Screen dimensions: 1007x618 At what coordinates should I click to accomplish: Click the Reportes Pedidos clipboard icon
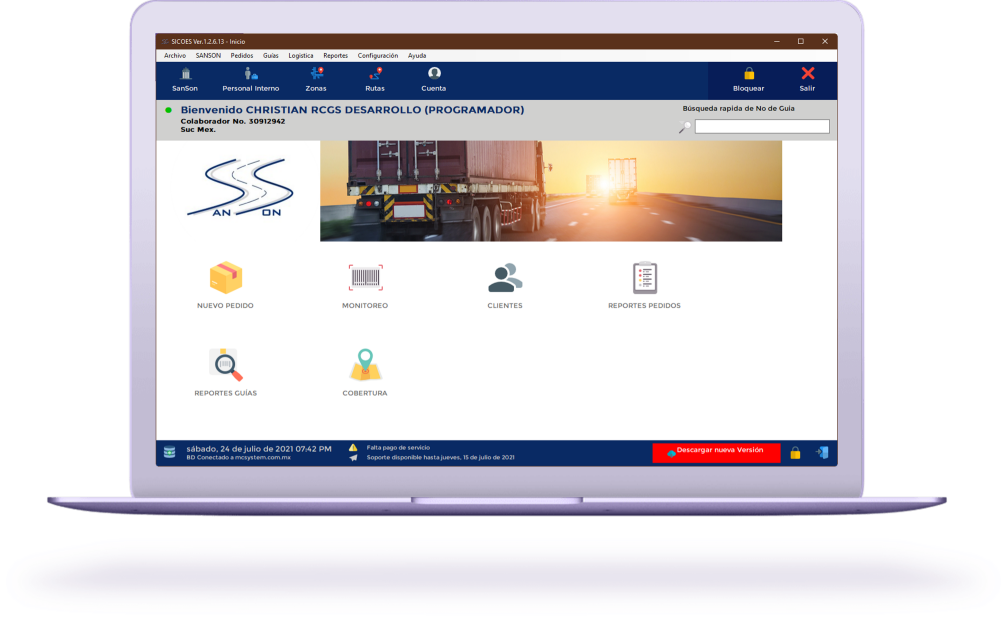coord(644,278)
